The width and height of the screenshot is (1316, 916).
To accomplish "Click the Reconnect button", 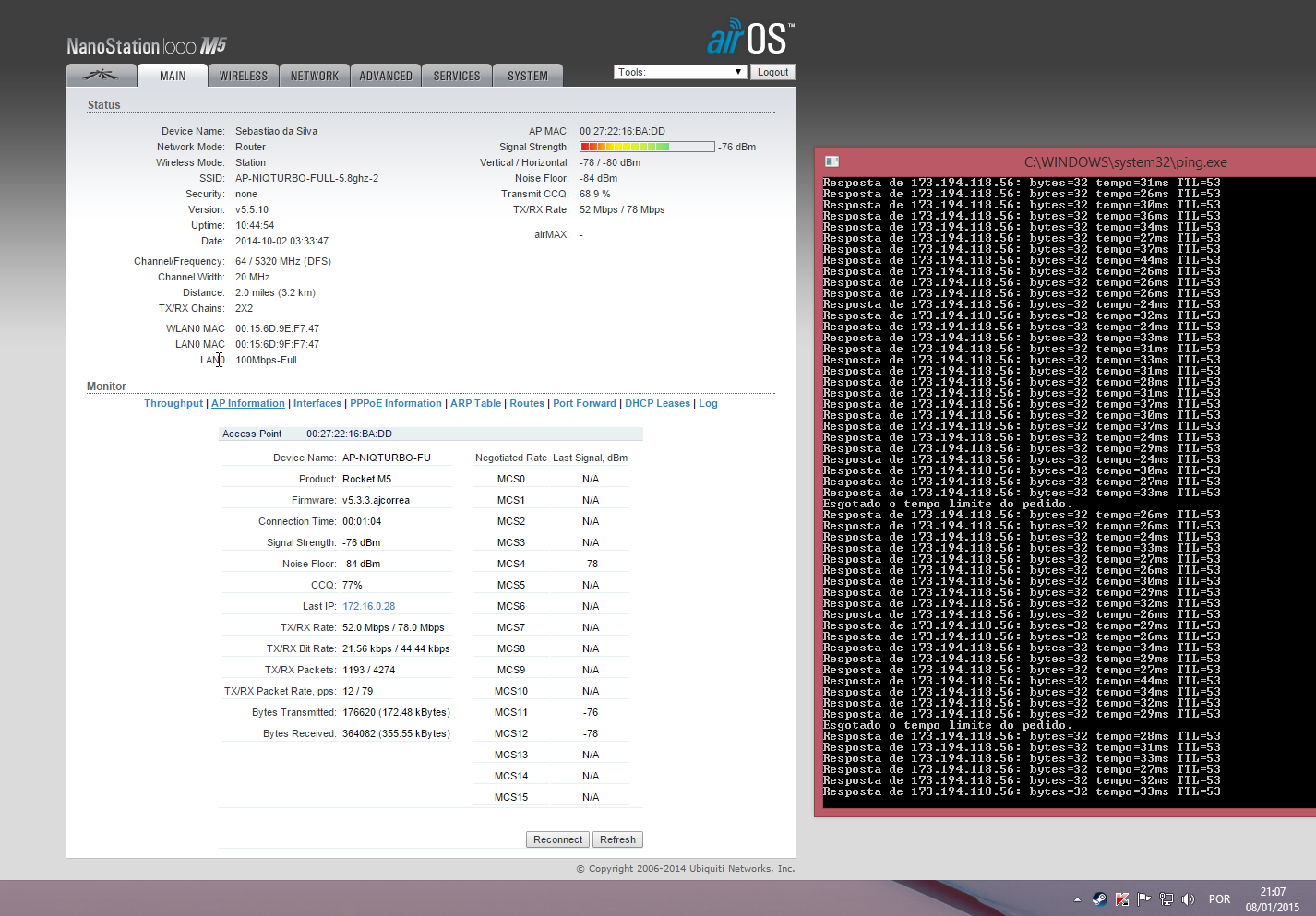I will 557,839.
